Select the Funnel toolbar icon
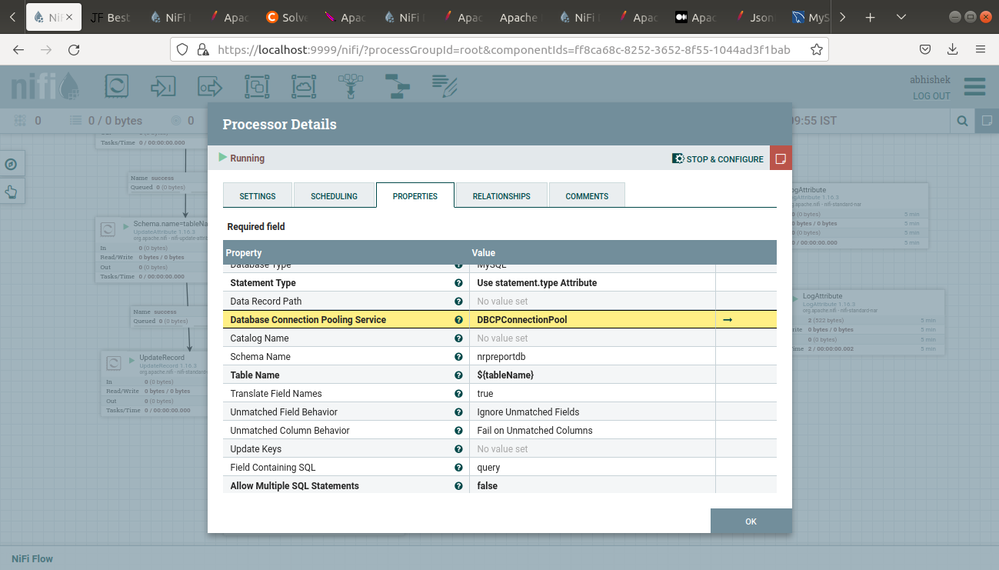 tap(350, 86)
